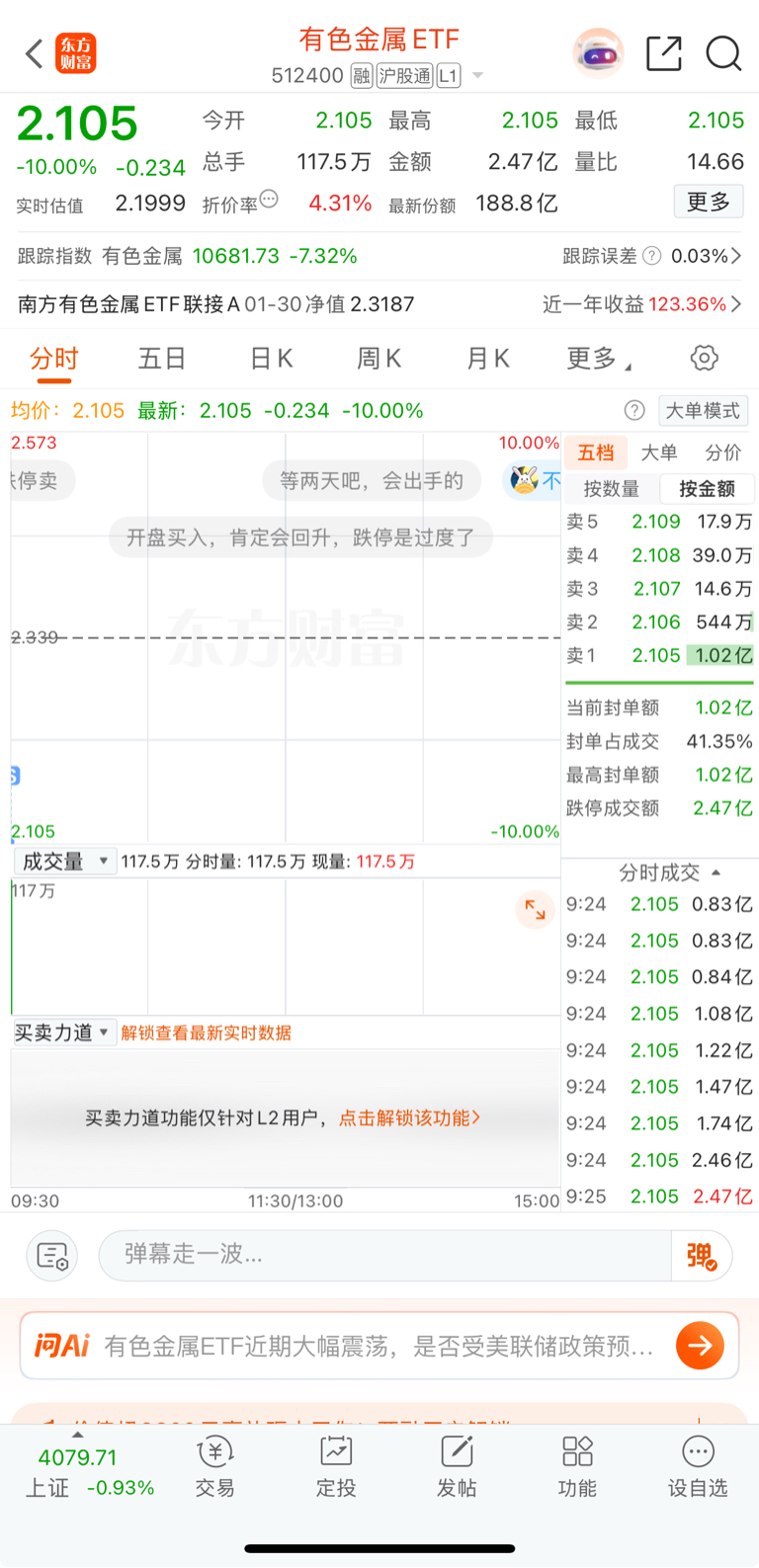Tap the L1 level badge
Viewport: 759px width, 1568px height.
tap(449, 76)
